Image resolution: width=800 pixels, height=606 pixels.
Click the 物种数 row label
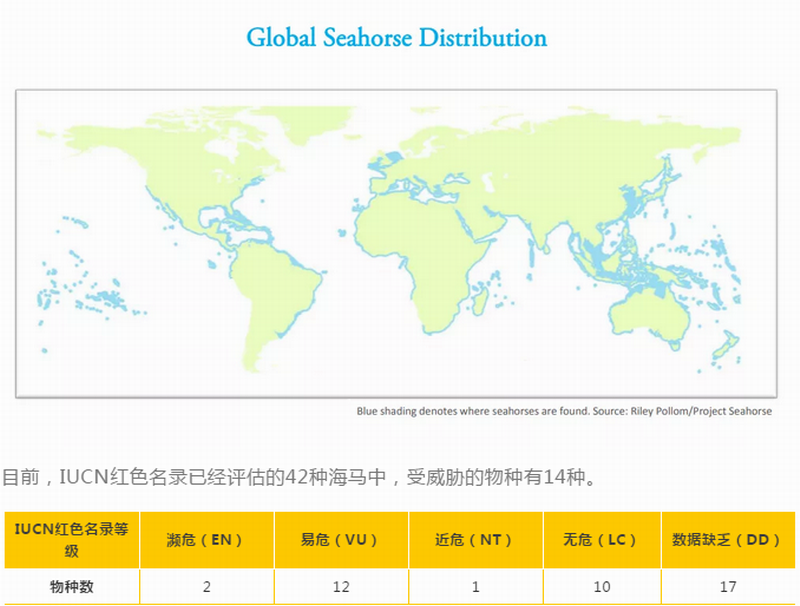(71, 587)
